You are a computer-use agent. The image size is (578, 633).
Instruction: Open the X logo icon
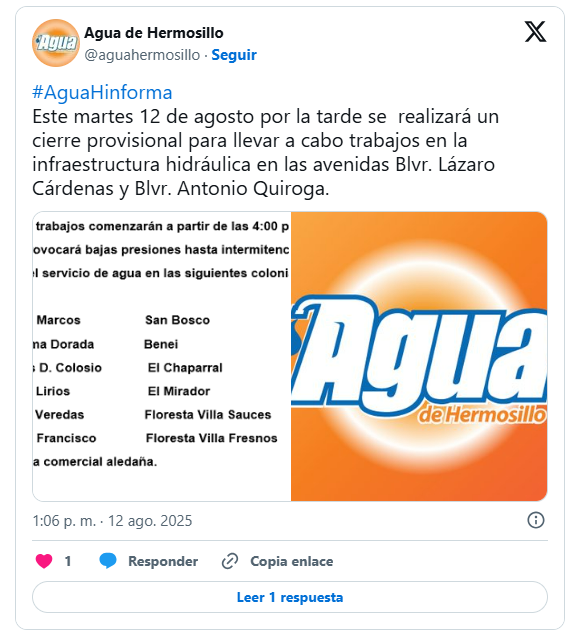535,31
